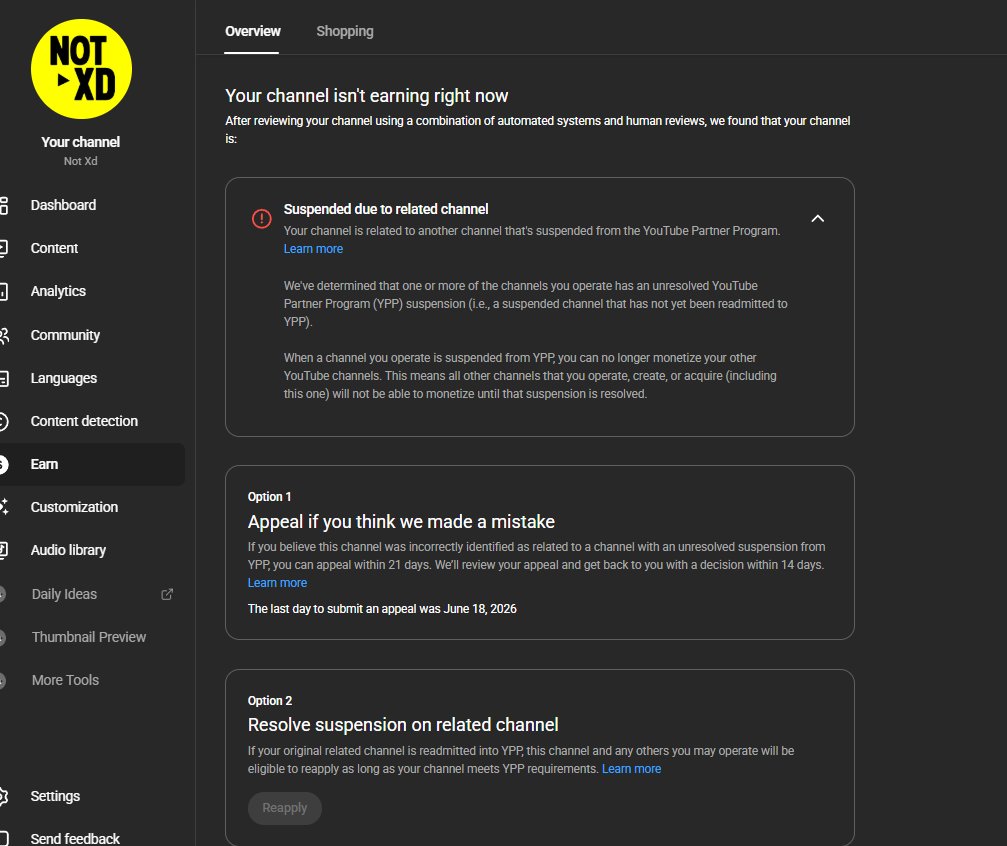Click the 'Option 1' label
Viewport: 1007px width, 846px height.
(270, 497)
